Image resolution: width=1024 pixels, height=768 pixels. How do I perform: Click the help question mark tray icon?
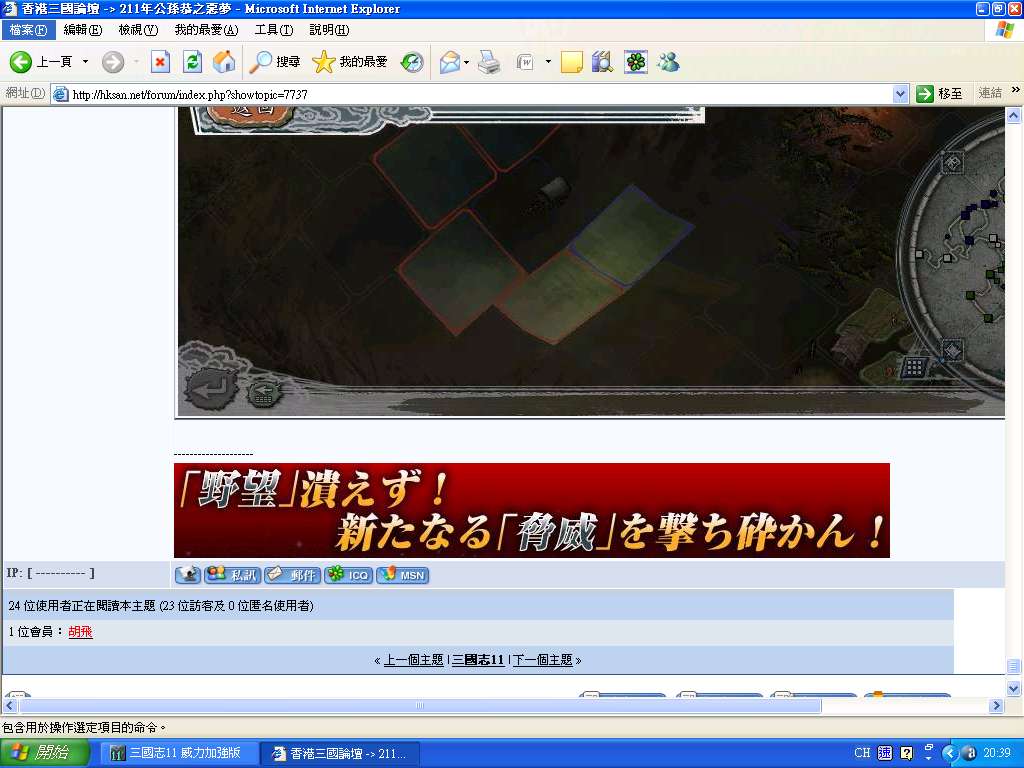pos(906,753)
